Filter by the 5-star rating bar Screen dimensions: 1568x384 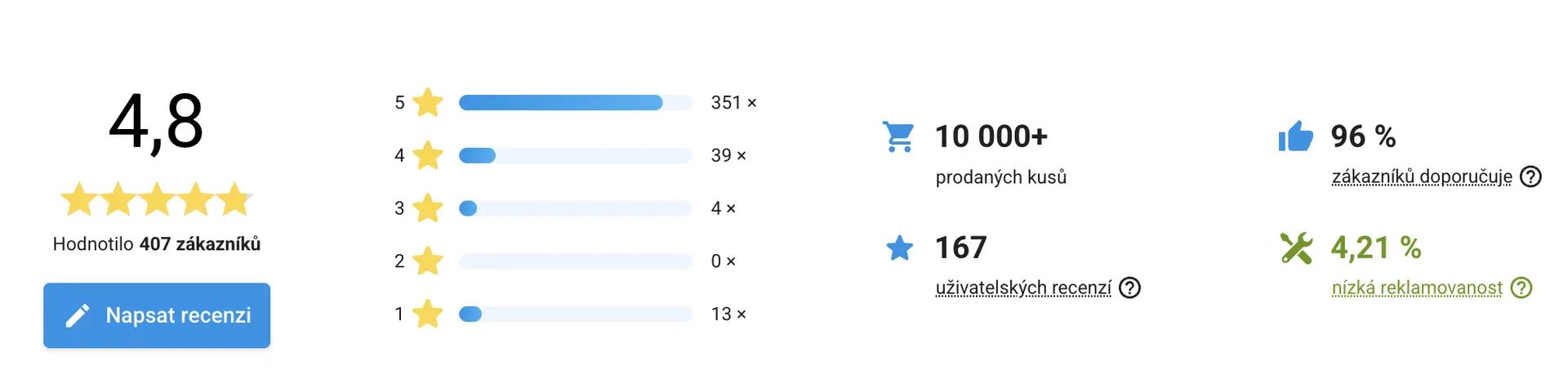click(x=575, y=103)
